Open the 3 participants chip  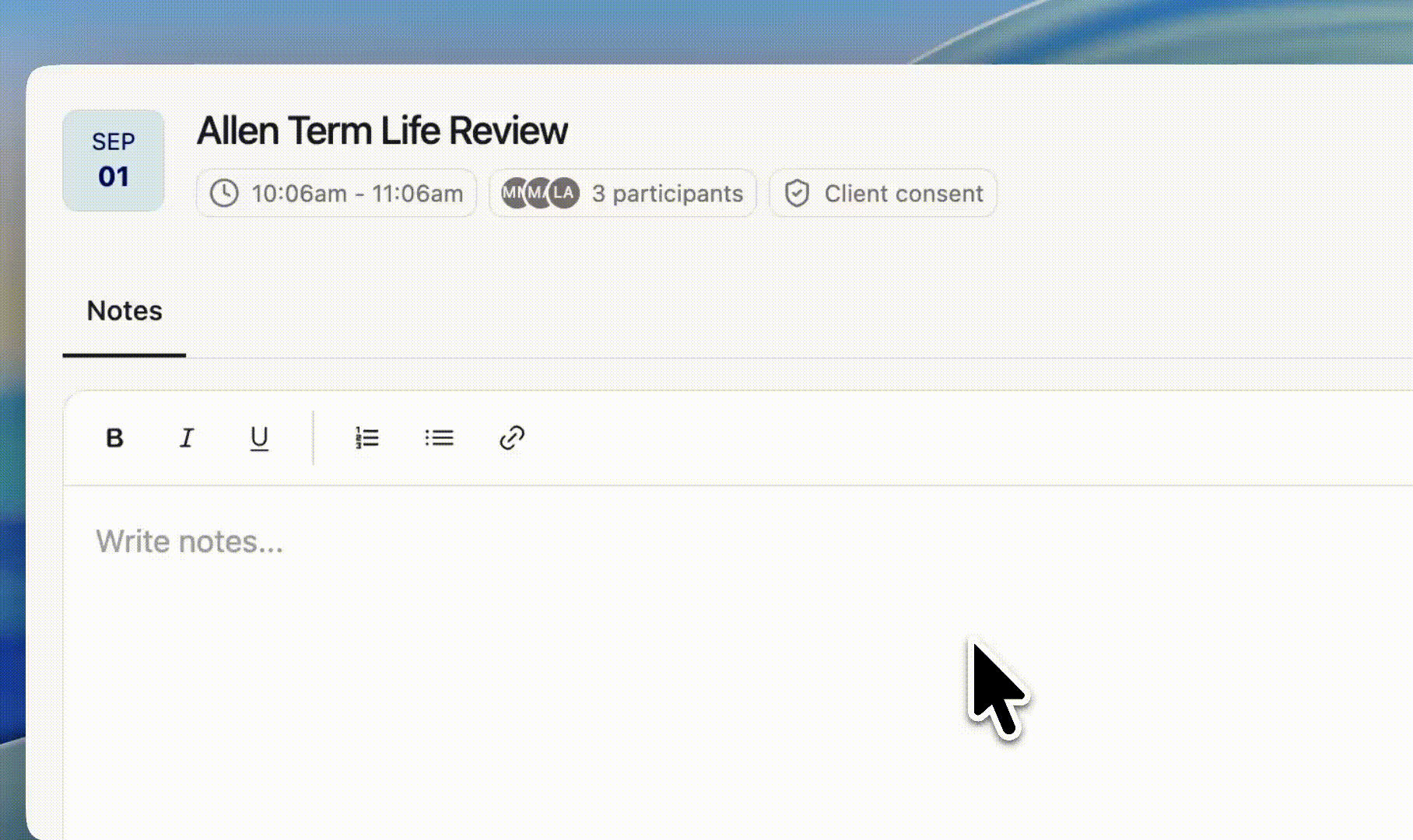[x=622, y=193]
